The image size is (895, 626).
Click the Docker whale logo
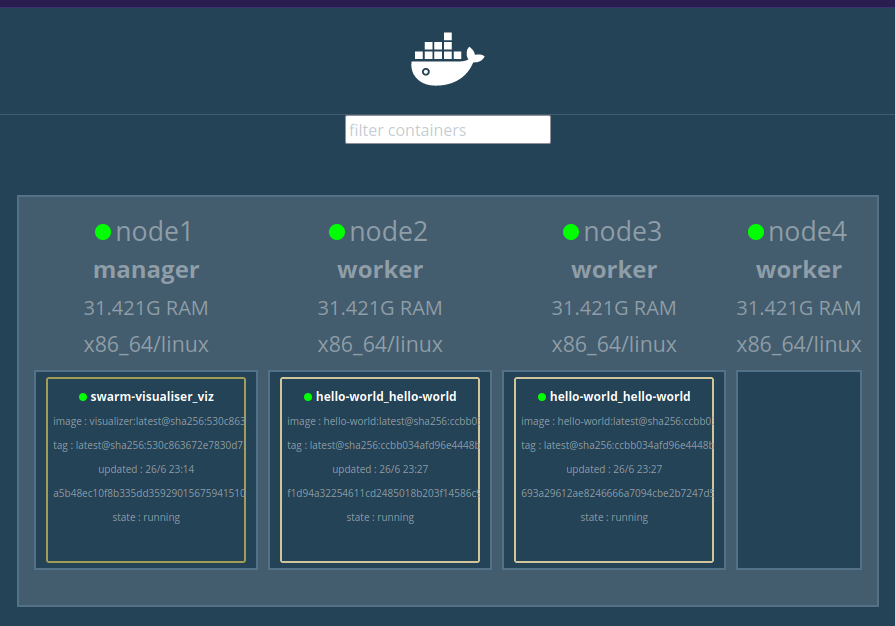click(448, 59)
